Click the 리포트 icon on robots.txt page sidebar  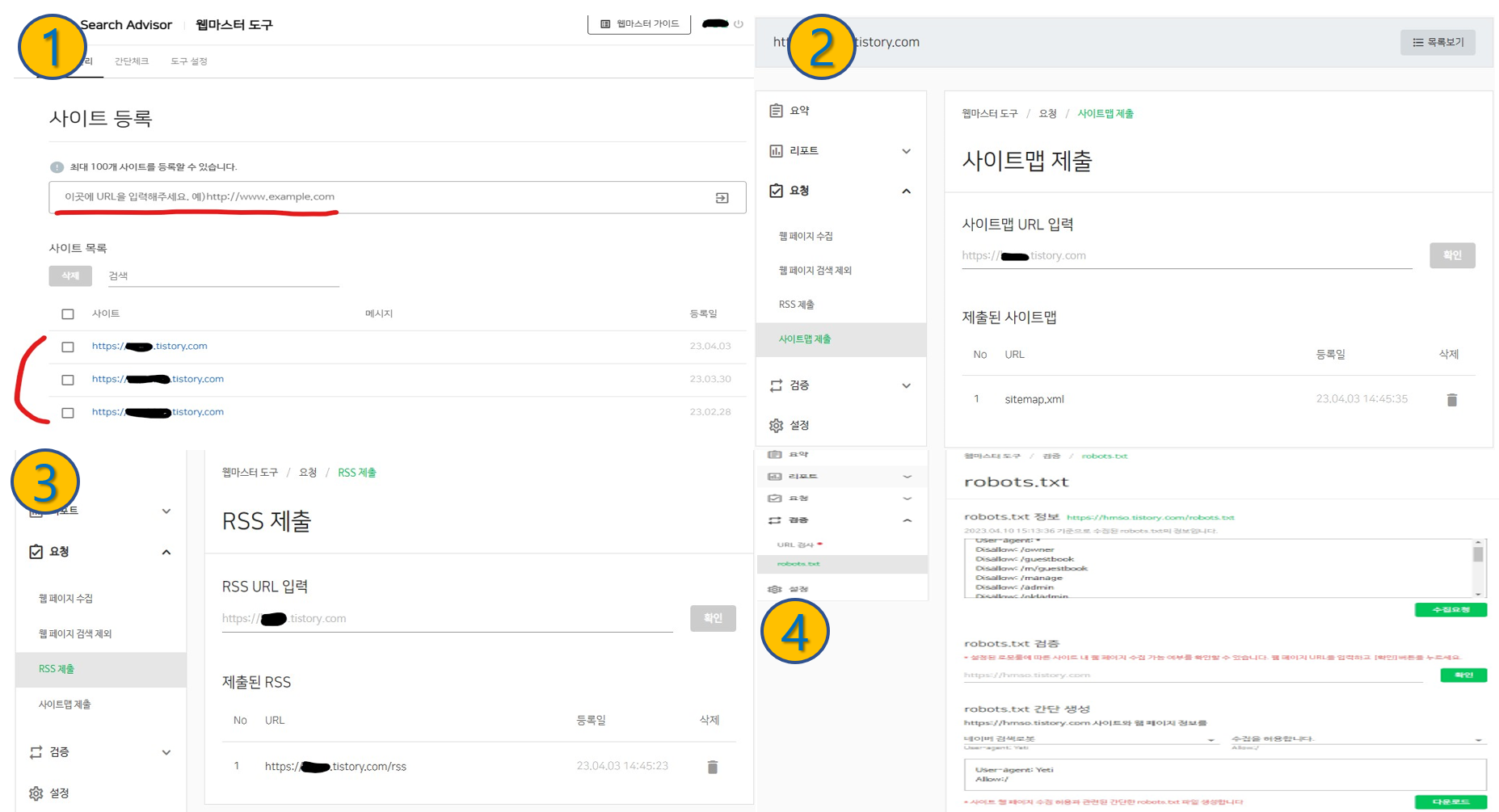pyautogui.click(x=775, y=477)
